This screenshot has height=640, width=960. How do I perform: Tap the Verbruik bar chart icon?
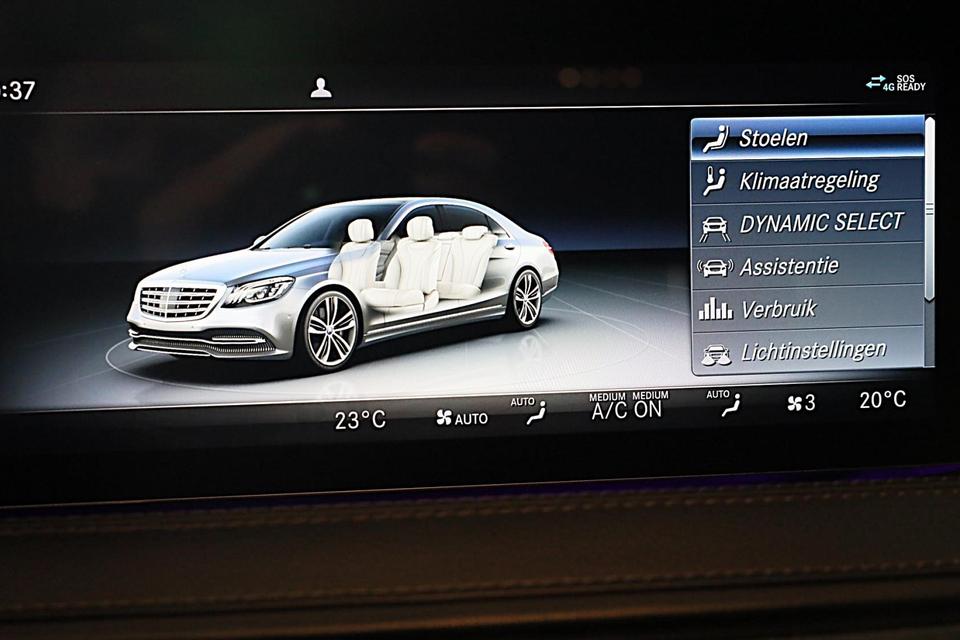715,309
